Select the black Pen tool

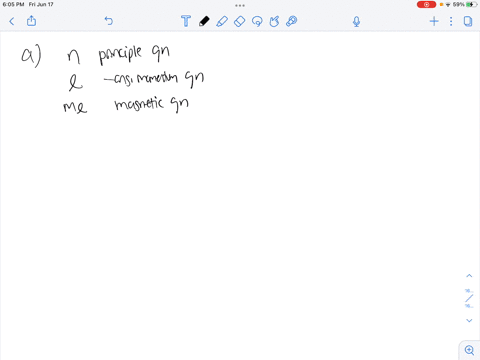(x=204, y=21)
